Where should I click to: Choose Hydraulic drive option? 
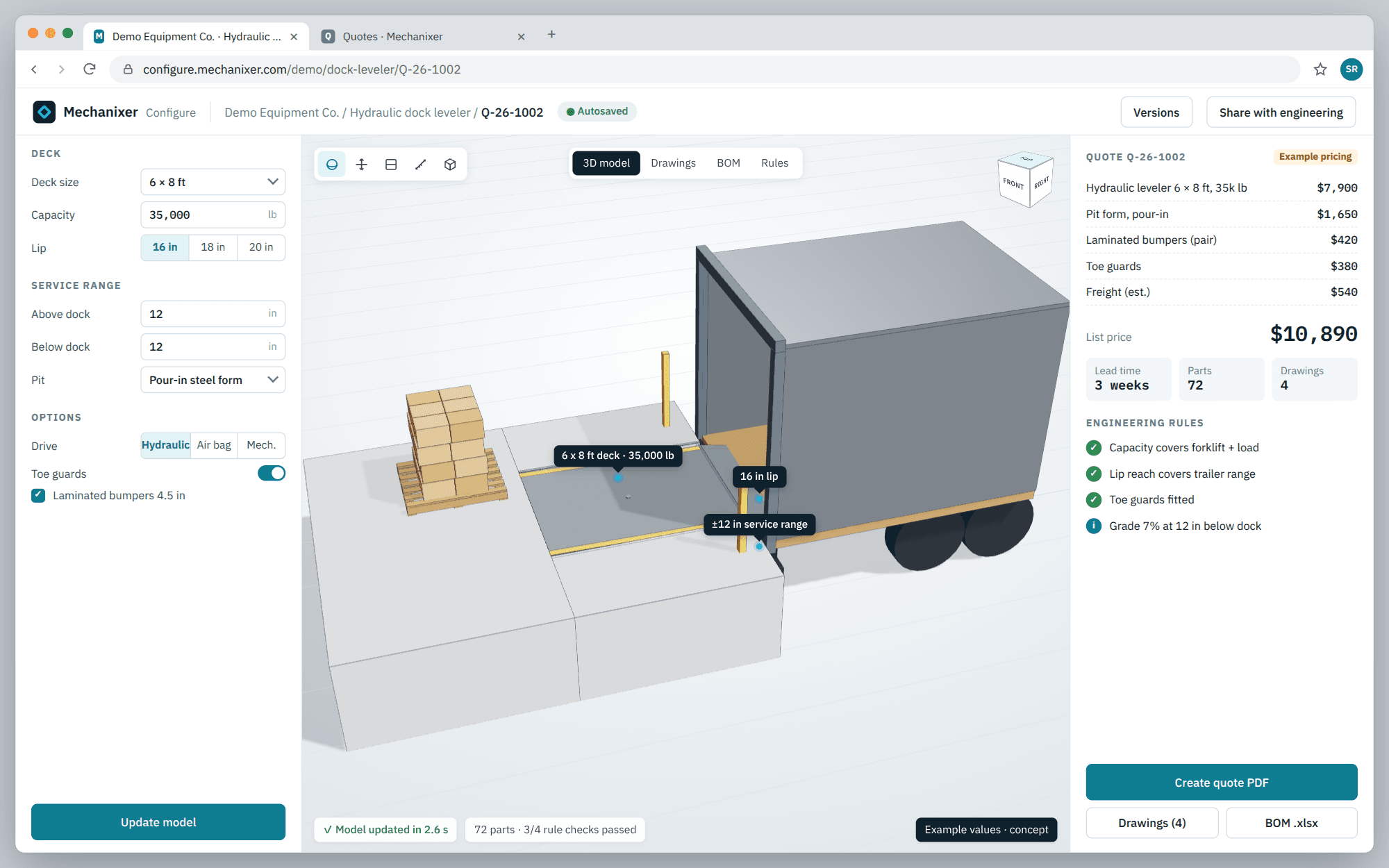coord(165,445)
